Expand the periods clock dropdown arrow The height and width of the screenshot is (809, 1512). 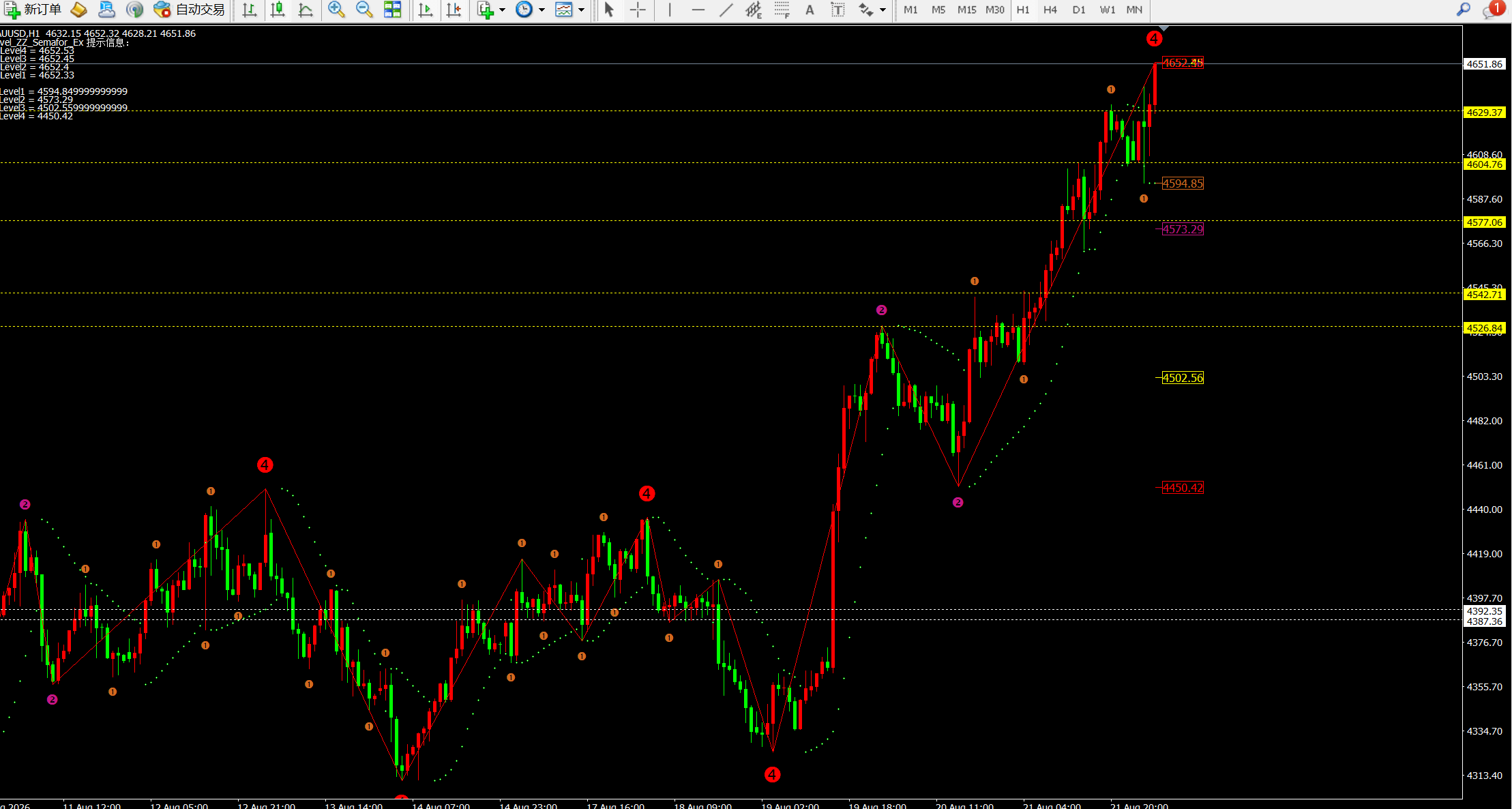542,10
